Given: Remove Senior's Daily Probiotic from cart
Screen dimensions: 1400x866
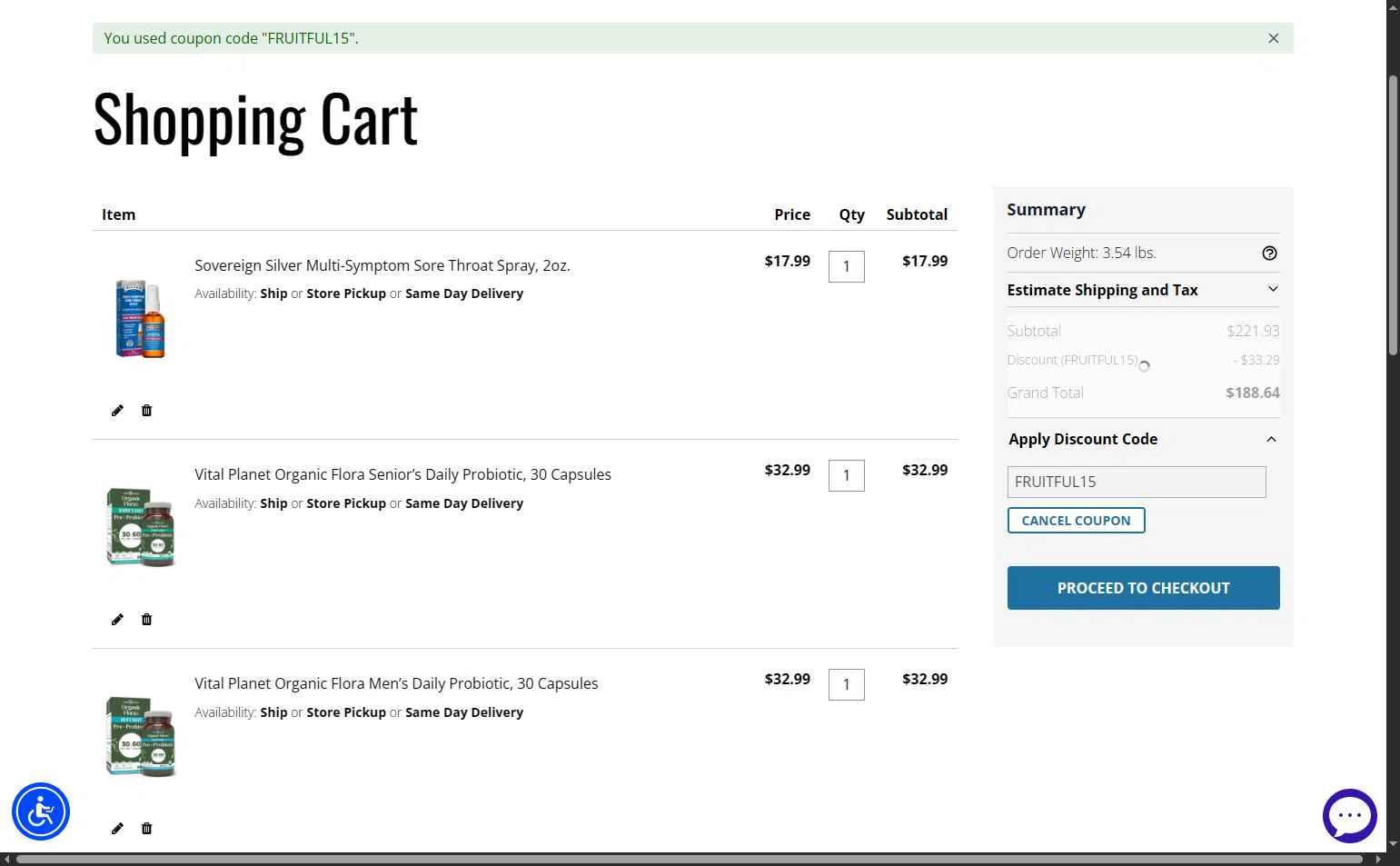Looking at the screenshot, I should (146, 620).
